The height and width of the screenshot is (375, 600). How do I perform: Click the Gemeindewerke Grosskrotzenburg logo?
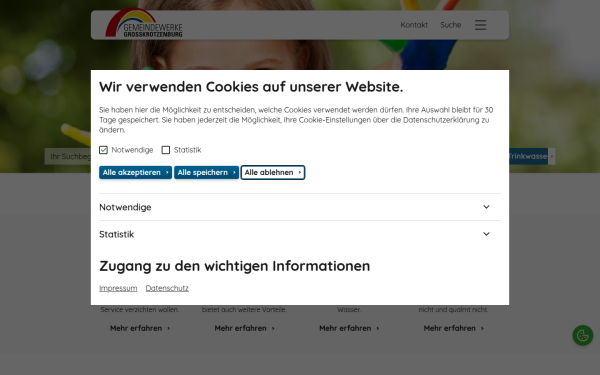(x=144, y=23)
